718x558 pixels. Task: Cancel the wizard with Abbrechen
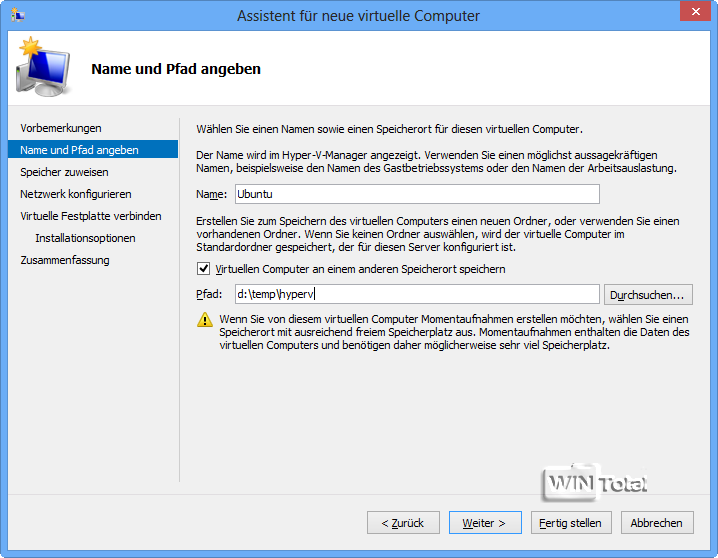657,522
